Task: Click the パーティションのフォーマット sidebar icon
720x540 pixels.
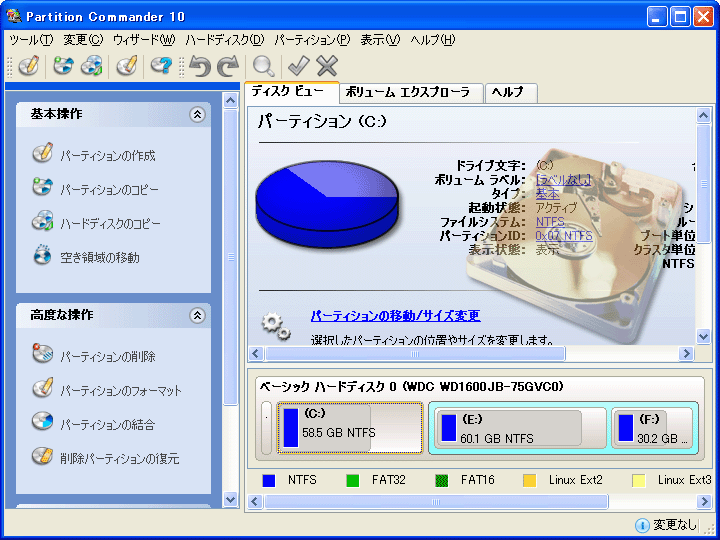Action: pyautogui.click(x=42, y=388)
